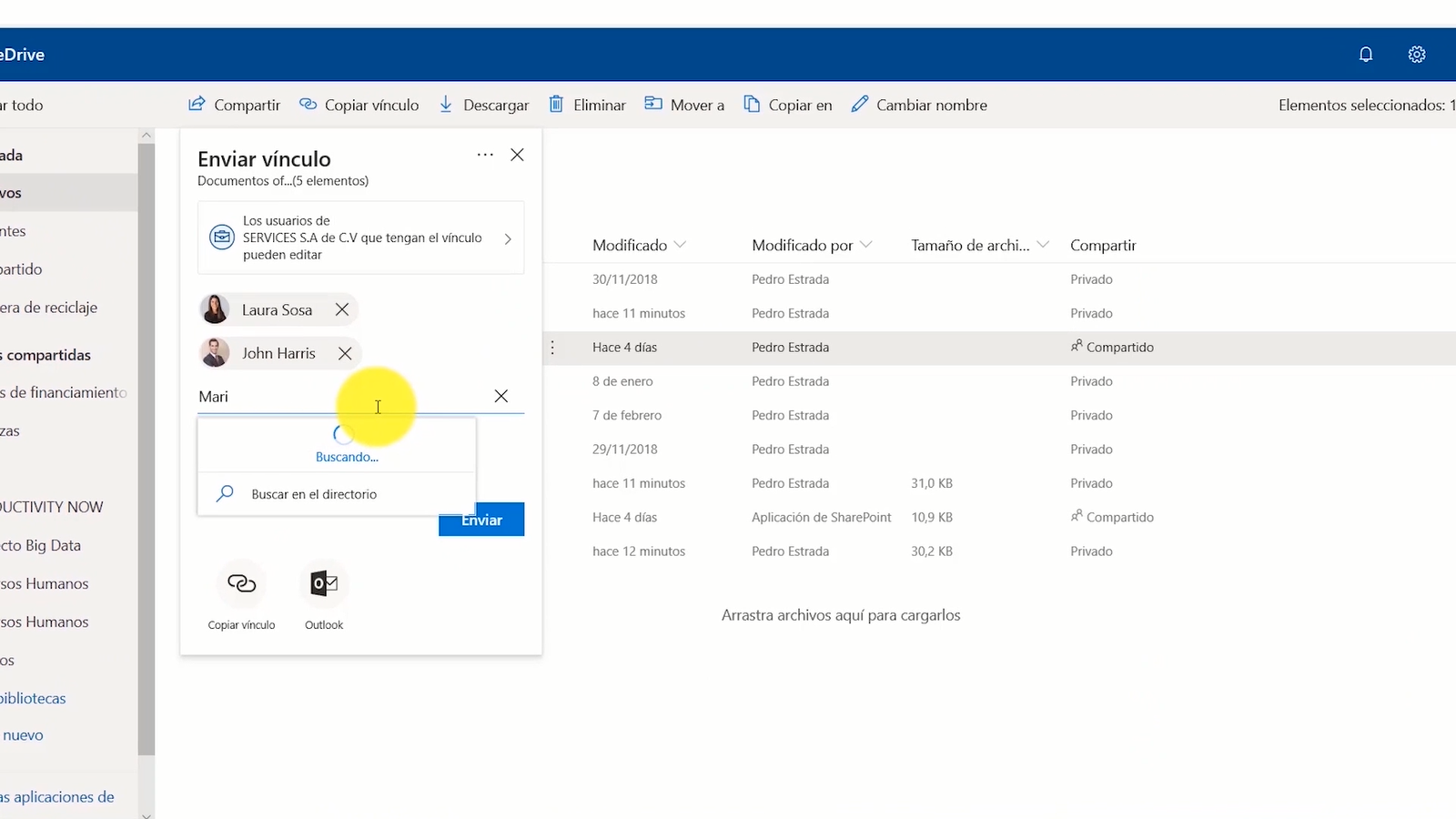Viewport: 1456px width, 819px height.
Task: Click the Outlook icon
Action: (x=324, y=584)
